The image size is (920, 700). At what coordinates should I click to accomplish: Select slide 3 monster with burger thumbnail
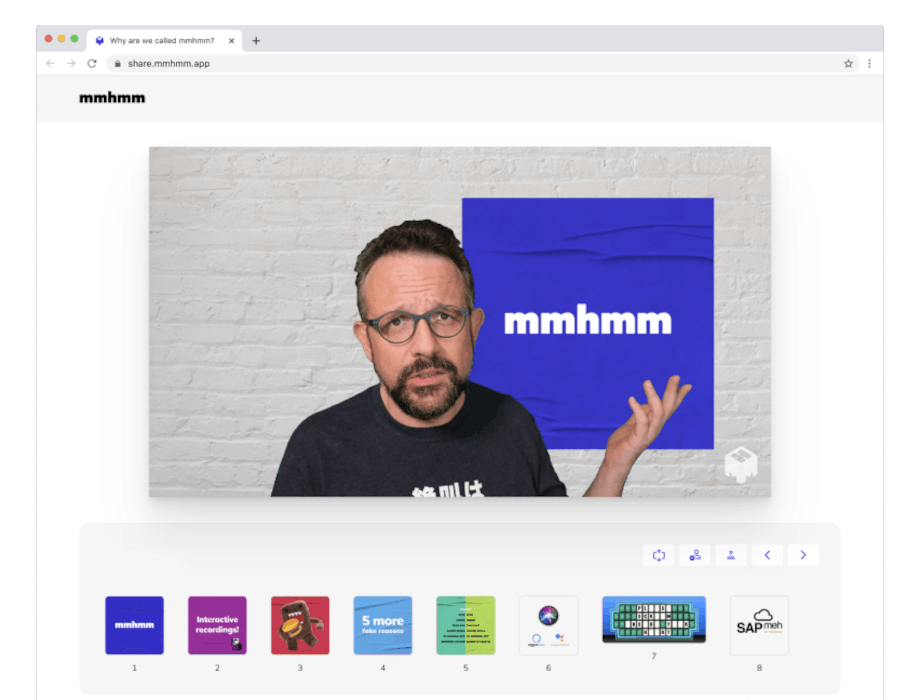[x=300, y=625]
